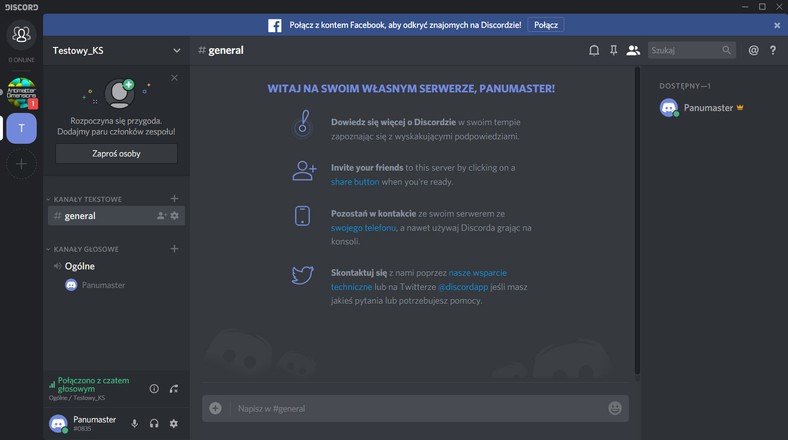Image resolution: width=788 pixels, height=440 pixels.
Task: Click Panumaster in the voice channel
Action: coord(95,285)
